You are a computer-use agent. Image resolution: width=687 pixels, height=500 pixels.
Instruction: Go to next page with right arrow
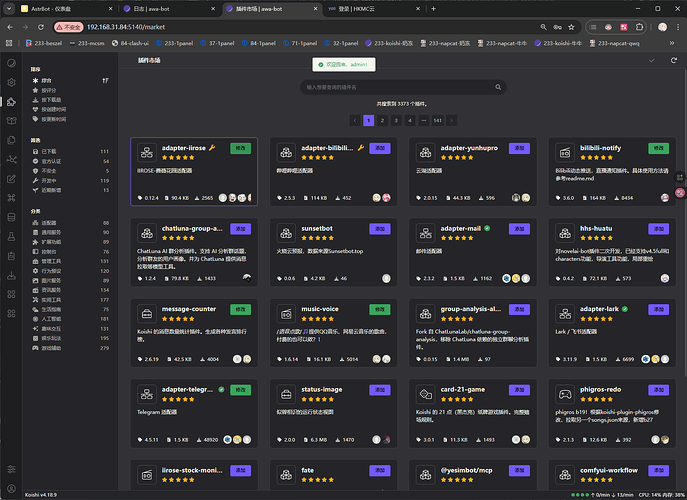(452, 120)
